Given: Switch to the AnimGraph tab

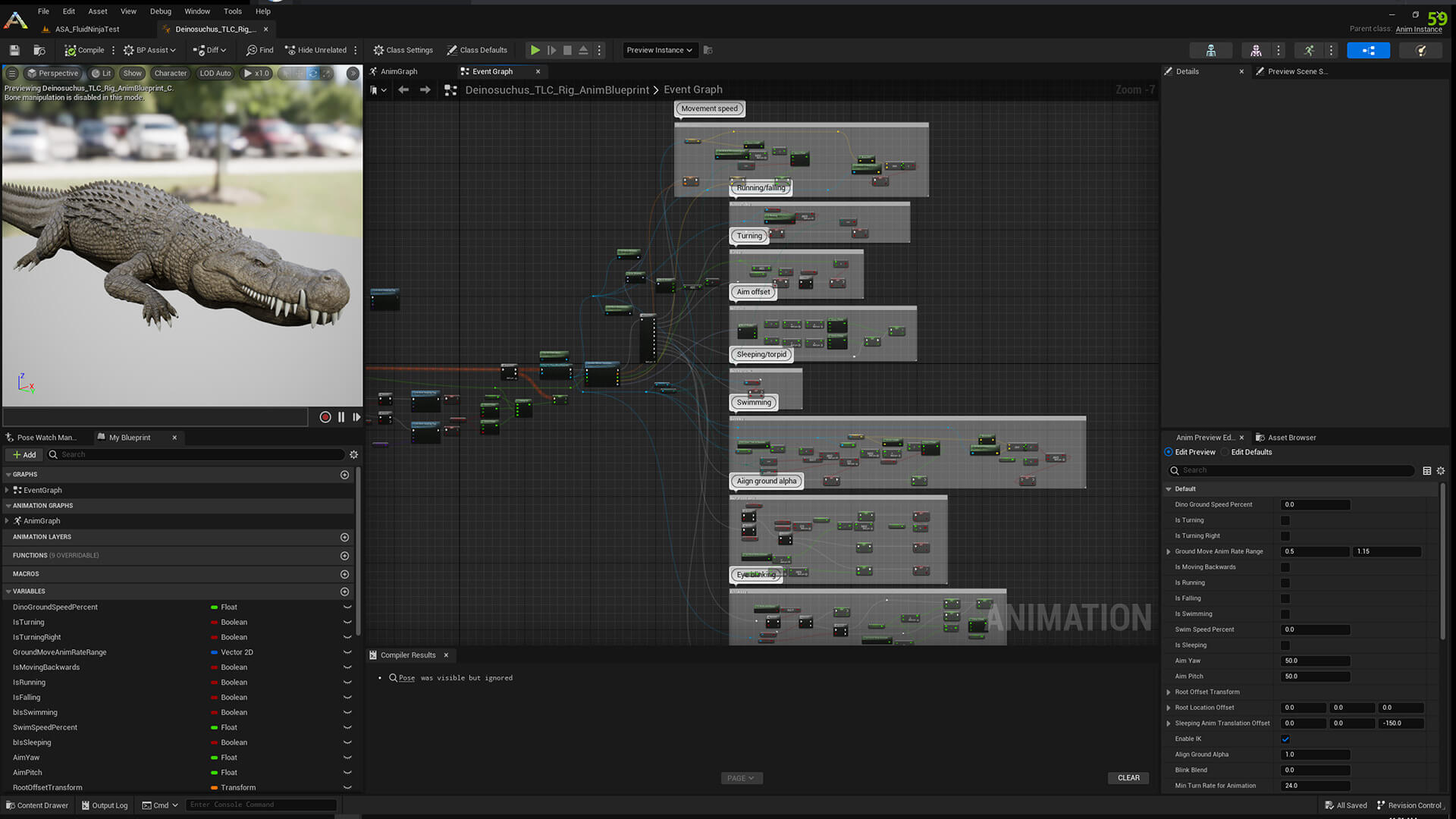Looking at the screenshot, I should pos(399,71).
